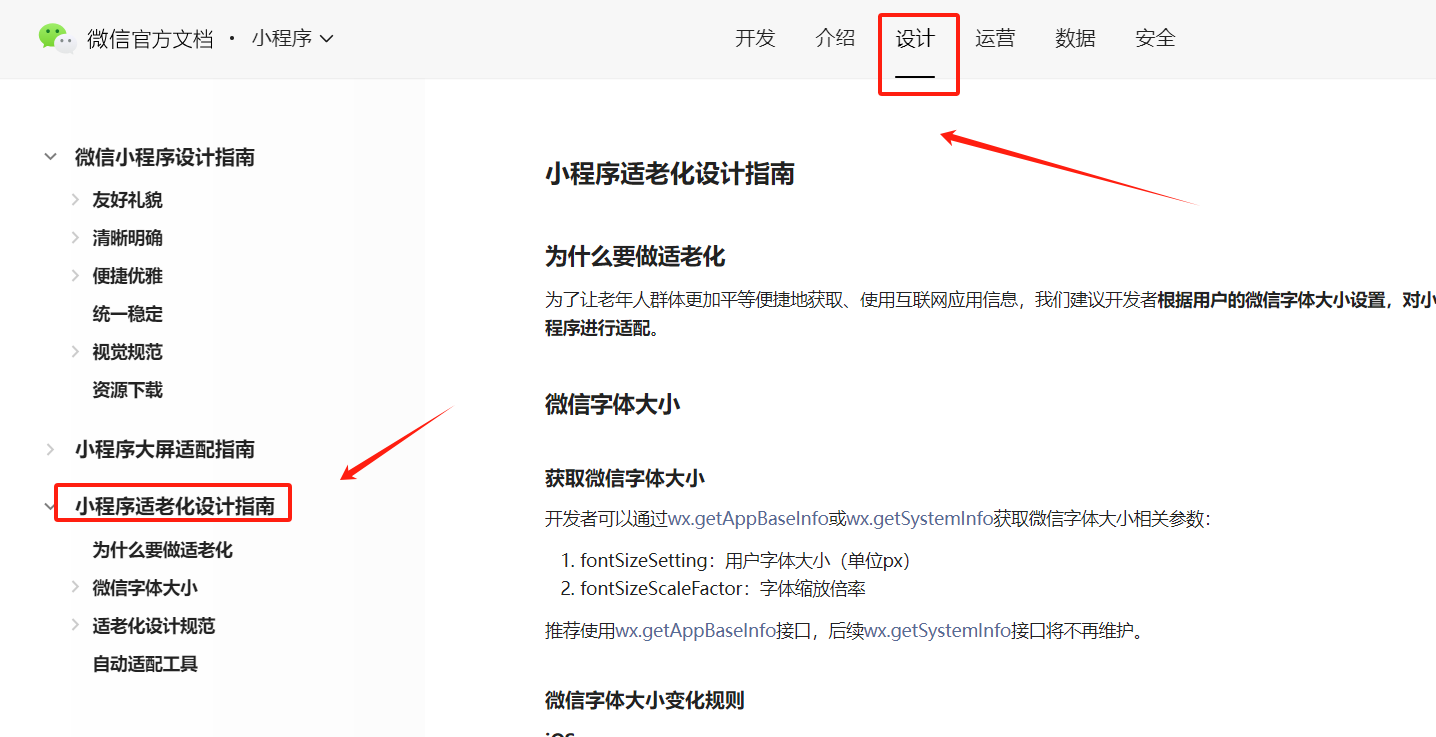Click the 小程序适老化设计指南 page title
This screenshot has height=737, width=1436.
(670, 174)
